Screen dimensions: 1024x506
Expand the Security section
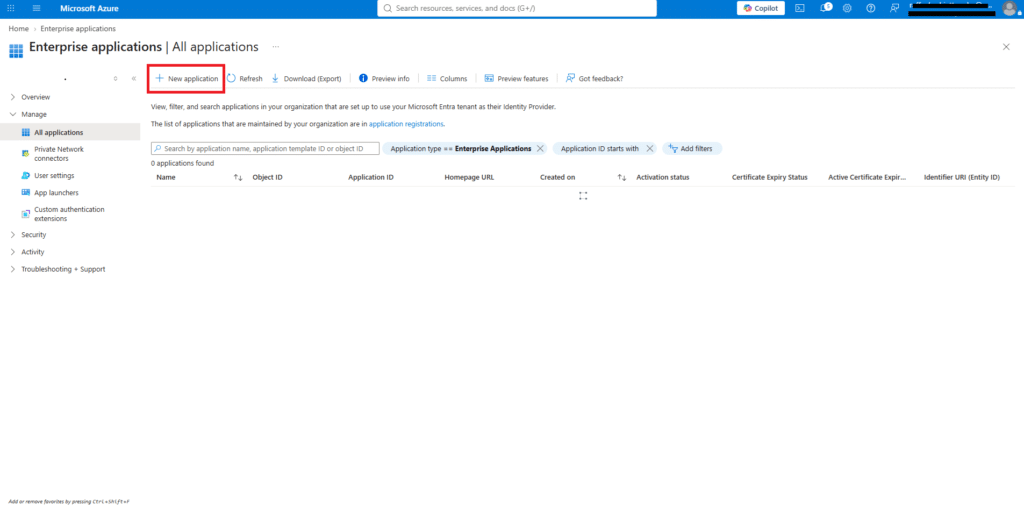point(13,234)
